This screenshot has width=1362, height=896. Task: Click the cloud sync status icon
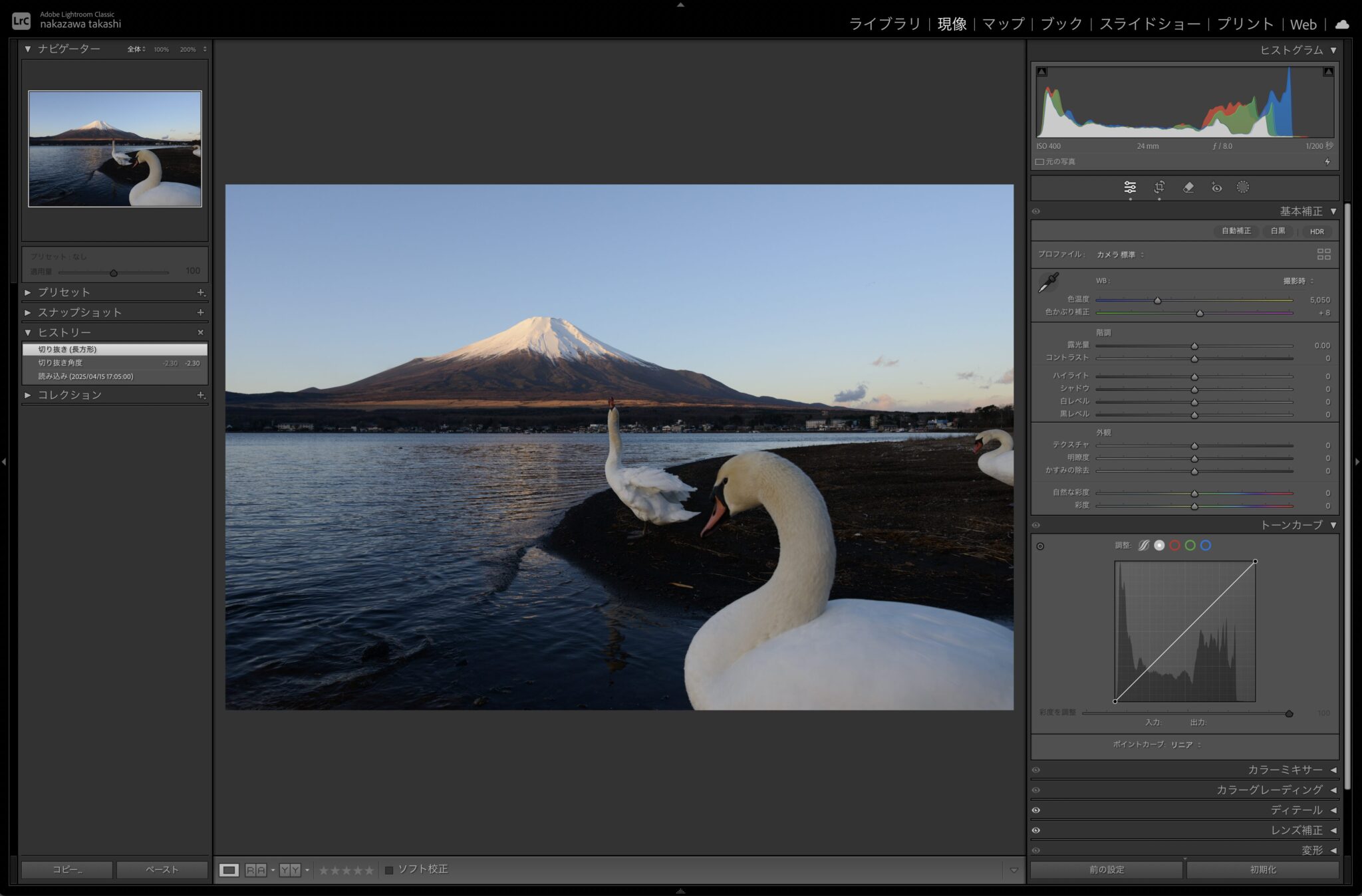pyautogui.click(x=1342, y=25)
